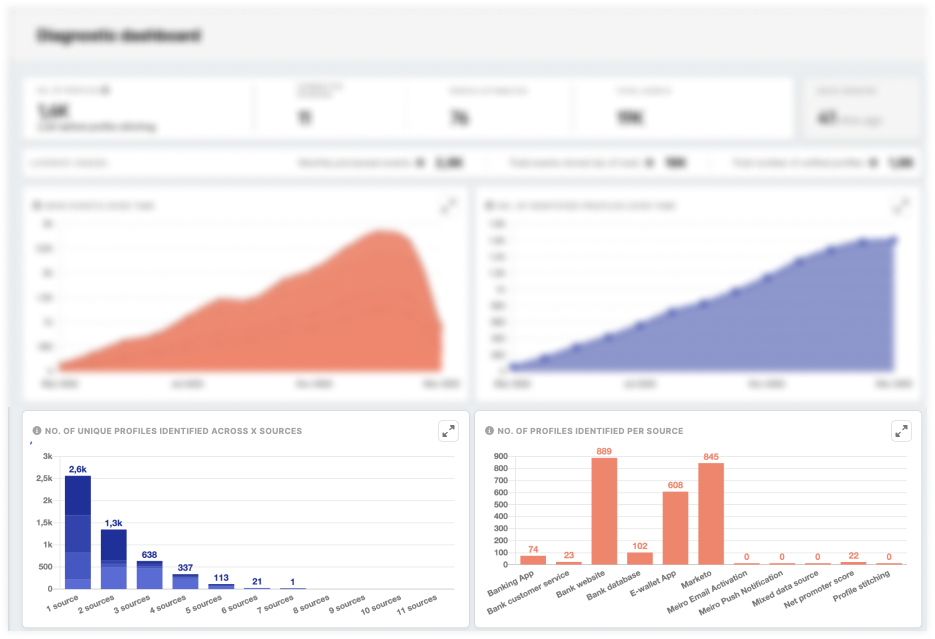
Task: Expand the profiles identified per source chart
Action: [901, 430]
